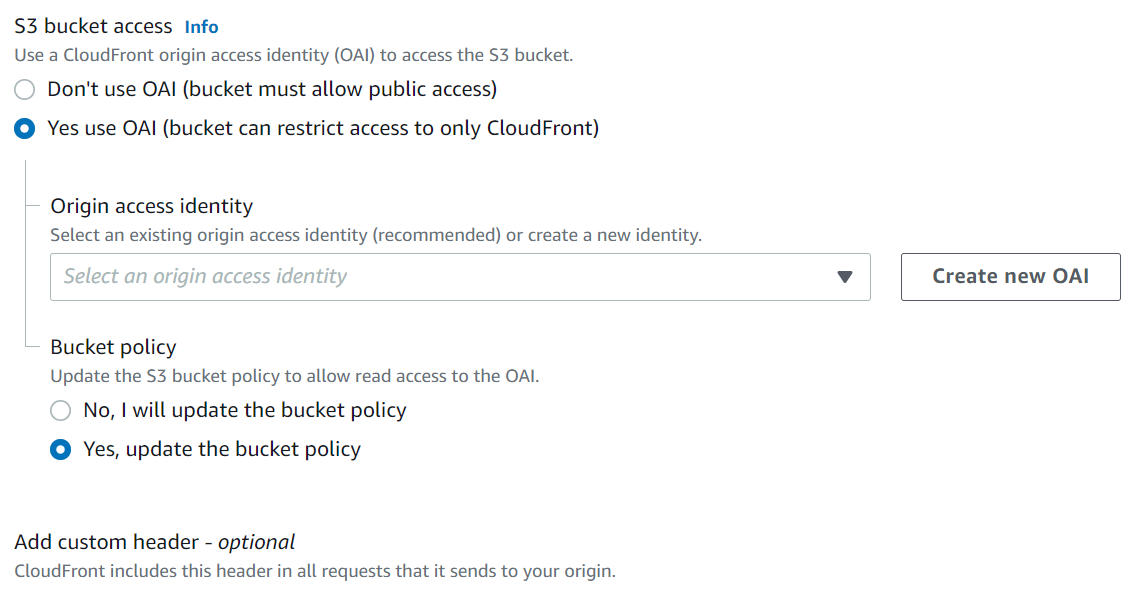Click the Bucket policy heading
The image size is (1138, 607).
[x=113, y=347]
